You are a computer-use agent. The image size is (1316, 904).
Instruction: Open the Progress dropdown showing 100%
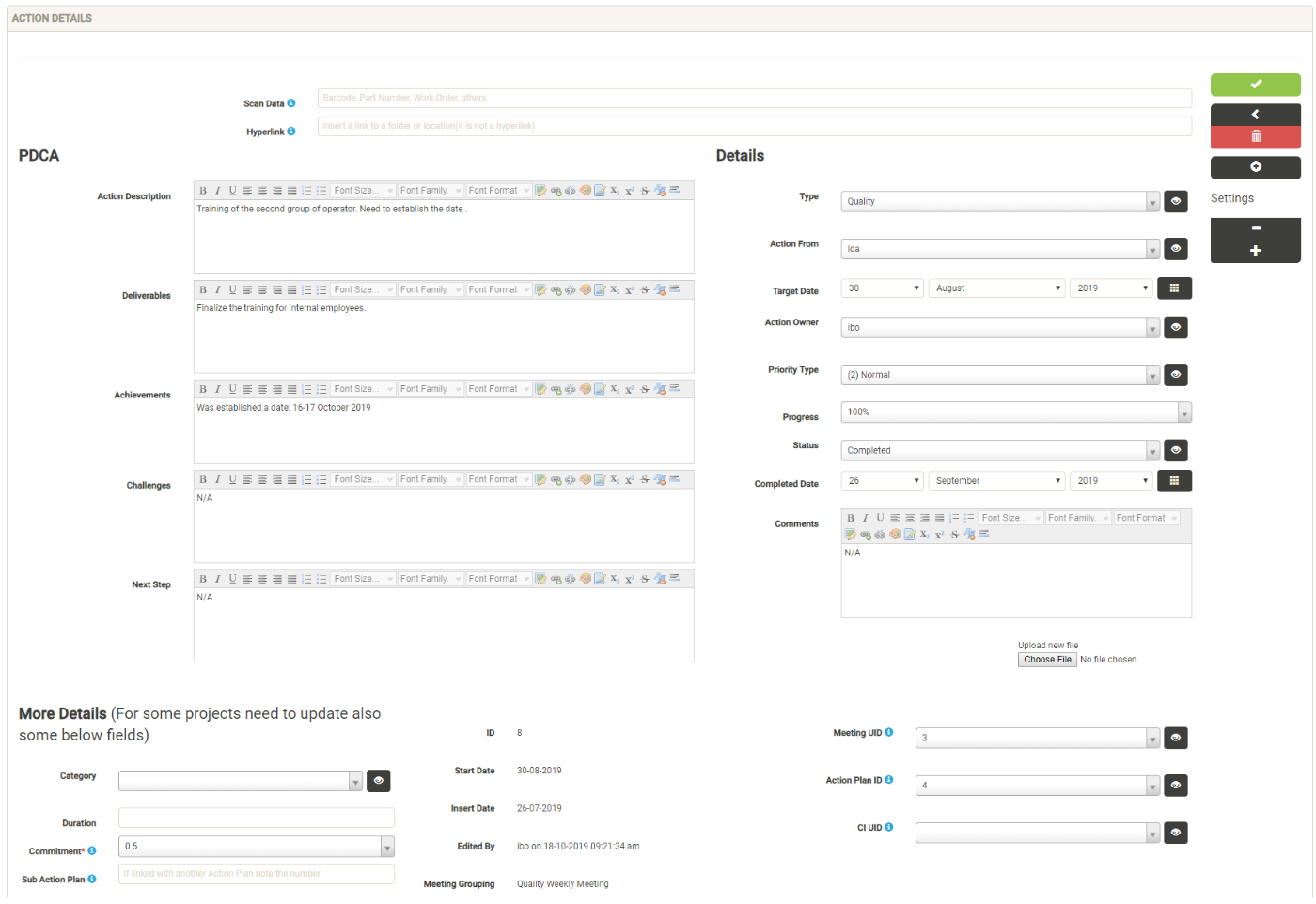point(1016,413)
